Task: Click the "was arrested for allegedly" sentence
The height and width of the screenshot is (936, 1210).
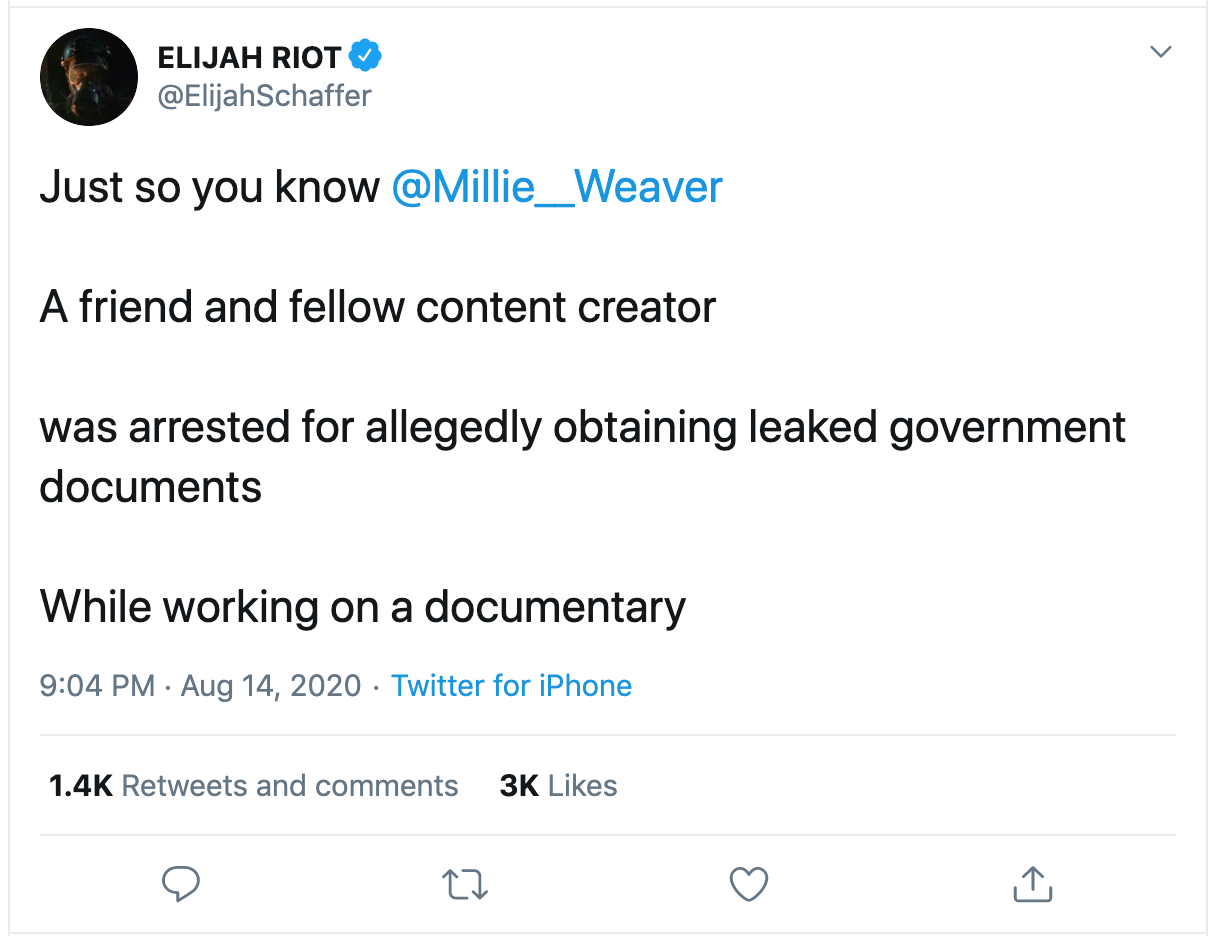Action: coord(582,427)
